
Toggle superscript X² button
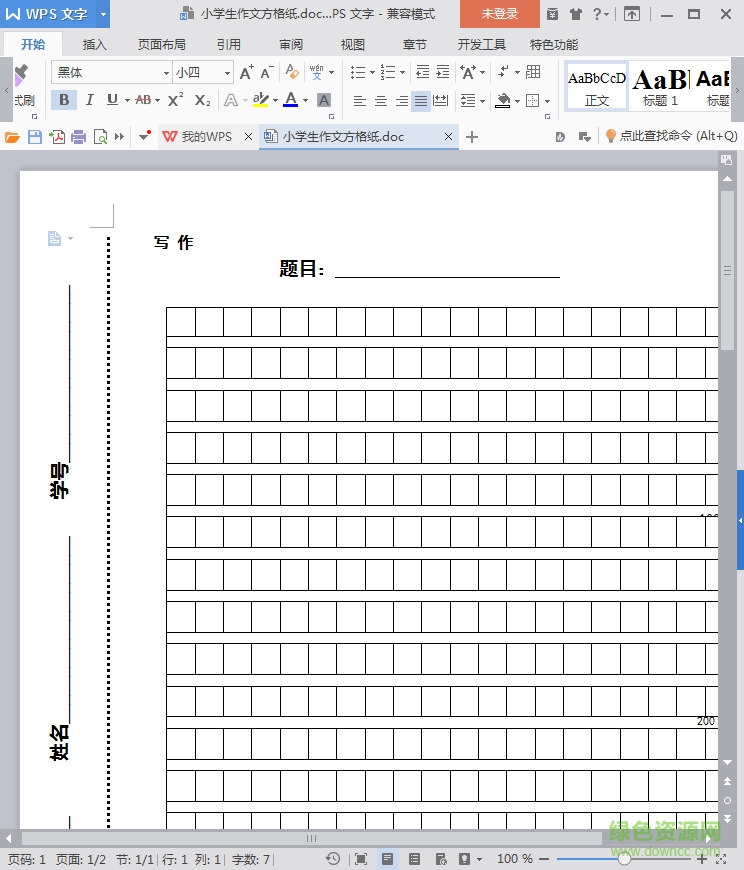pos(175,100)
